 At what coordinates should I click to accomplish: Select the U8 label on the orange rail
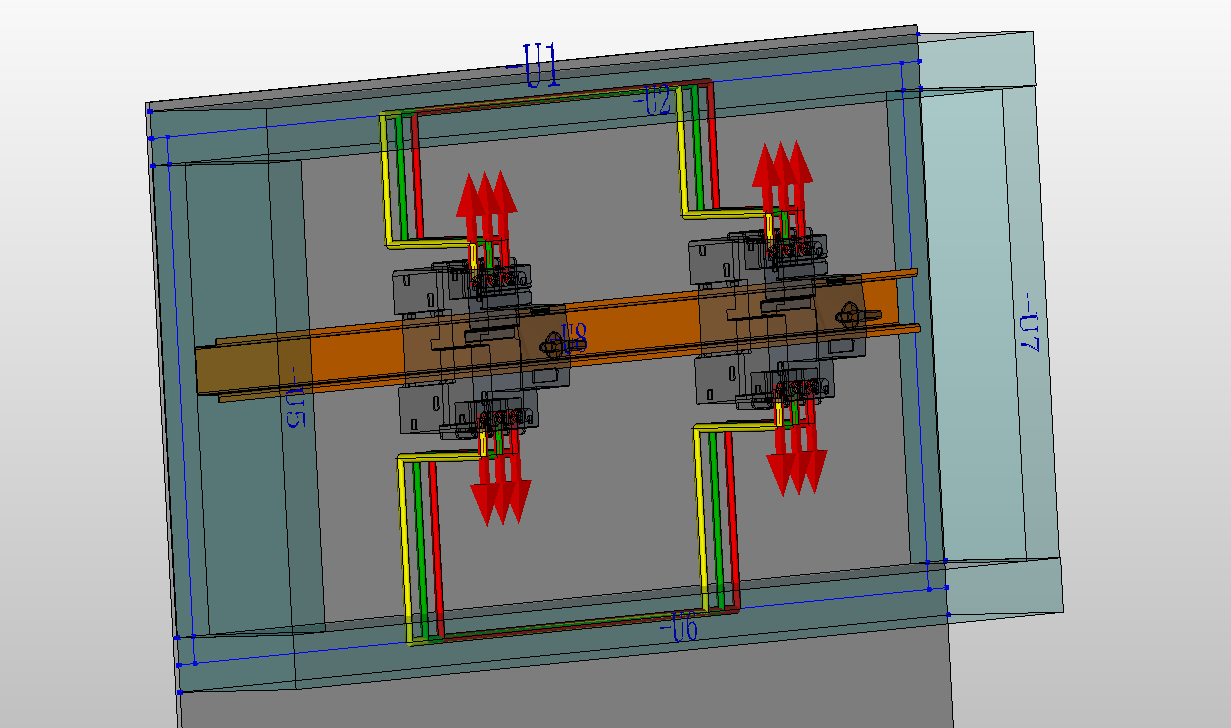point(574,338)
